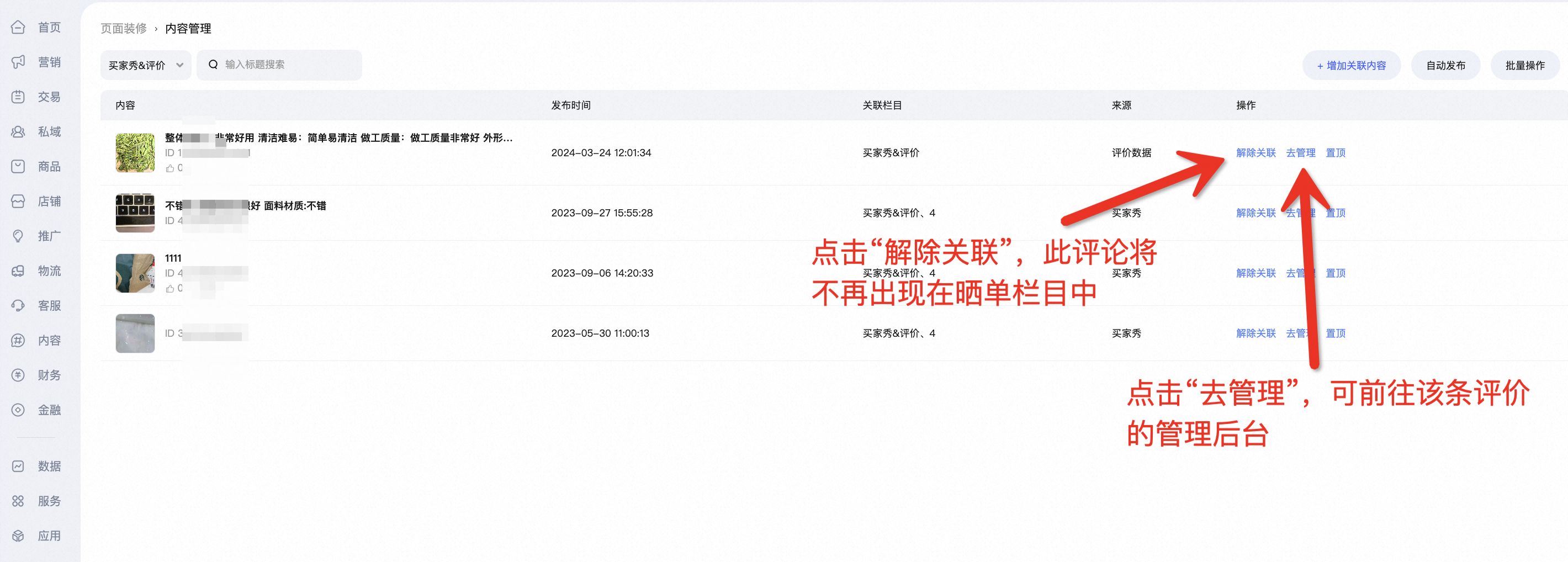Open the 首页 home icon in sidebar
Viewport: 1568px width, 562px height.
click(18, 28)
